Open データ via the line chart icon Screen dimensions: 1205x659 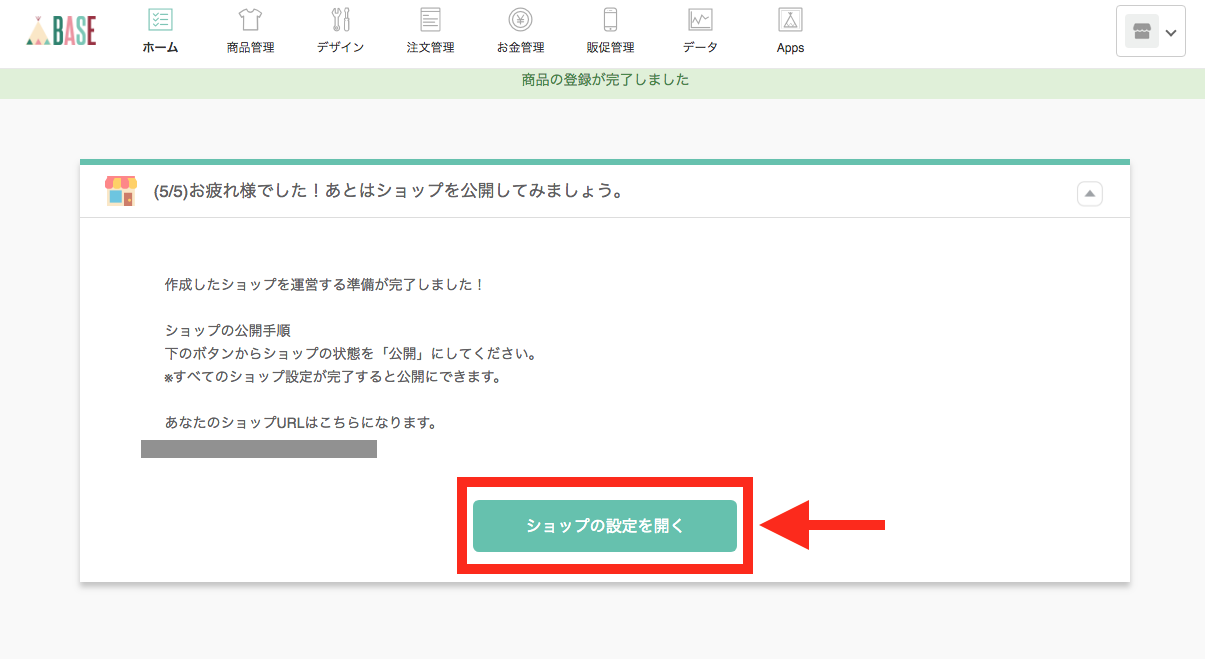click(x=700, y=19)
